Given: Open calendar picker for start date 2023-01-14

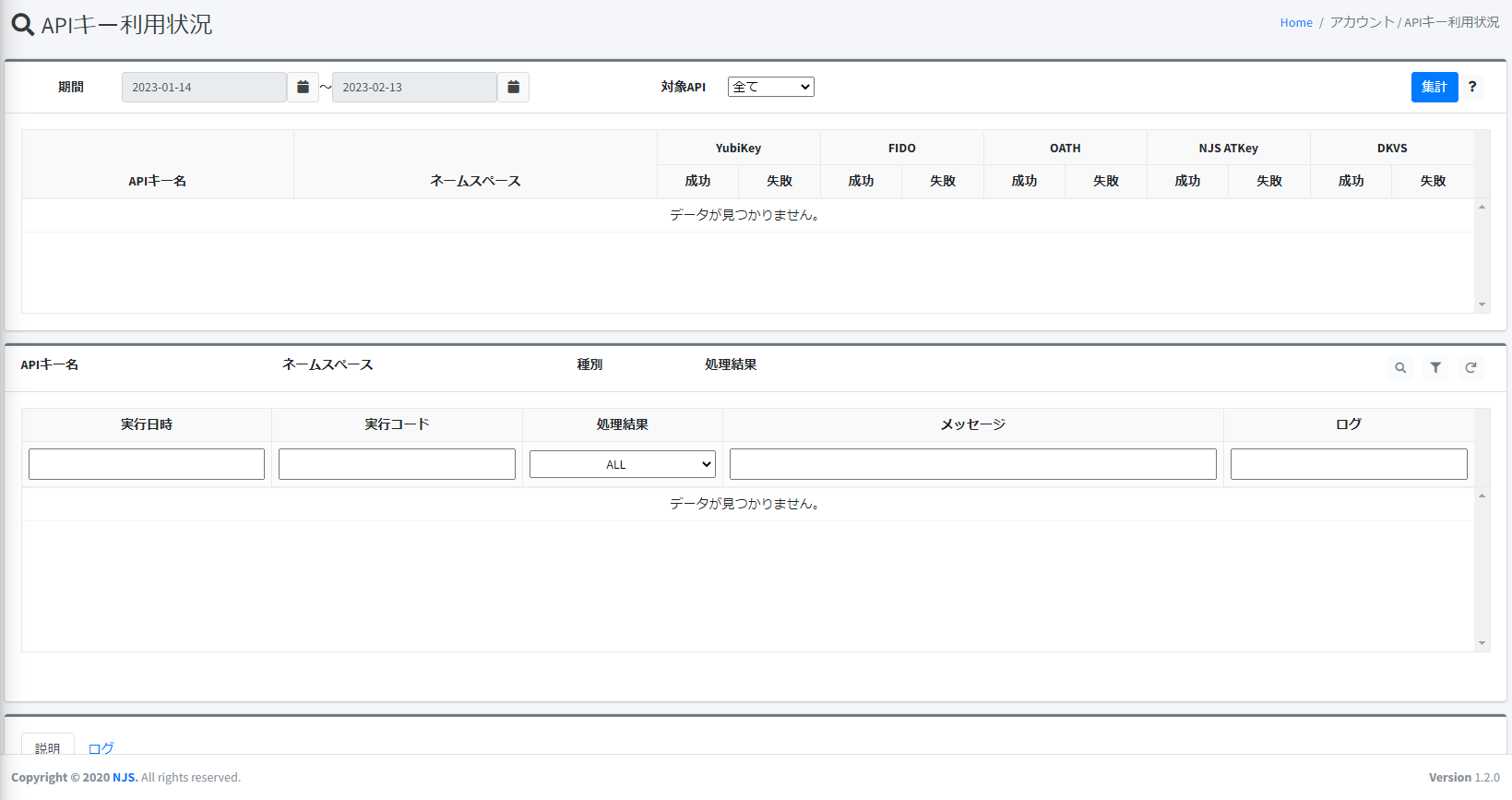Looking at the screenshot, I should 303,87.
